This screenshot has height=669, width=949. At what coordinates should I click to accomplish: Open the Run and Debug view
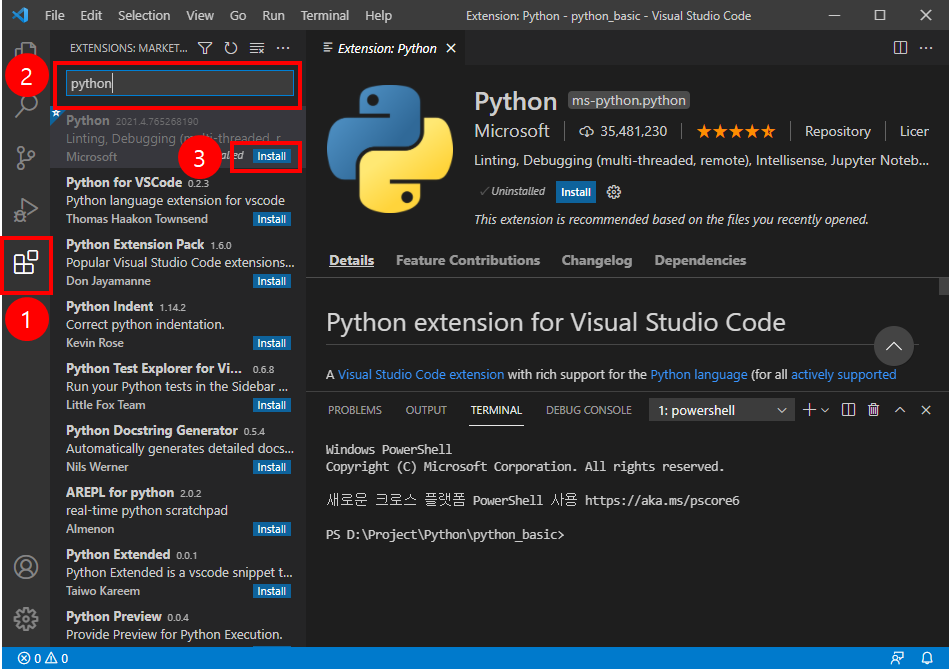point(25,210)
